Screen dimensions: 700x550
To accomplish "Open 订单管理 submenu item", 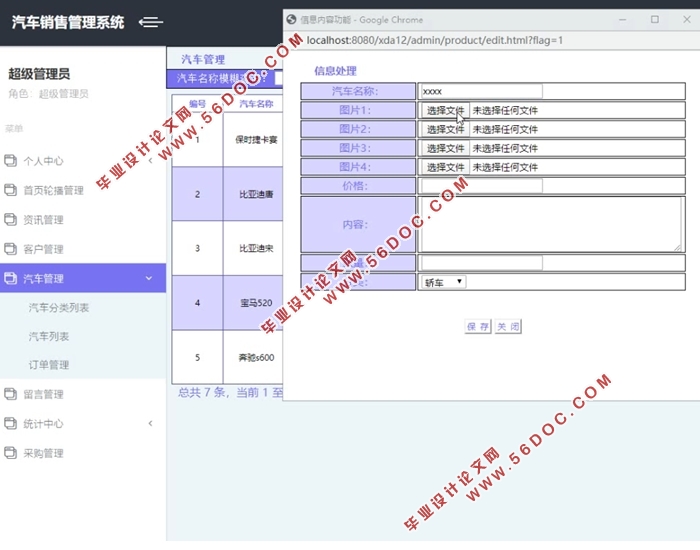I will click(x=49, y=365).
